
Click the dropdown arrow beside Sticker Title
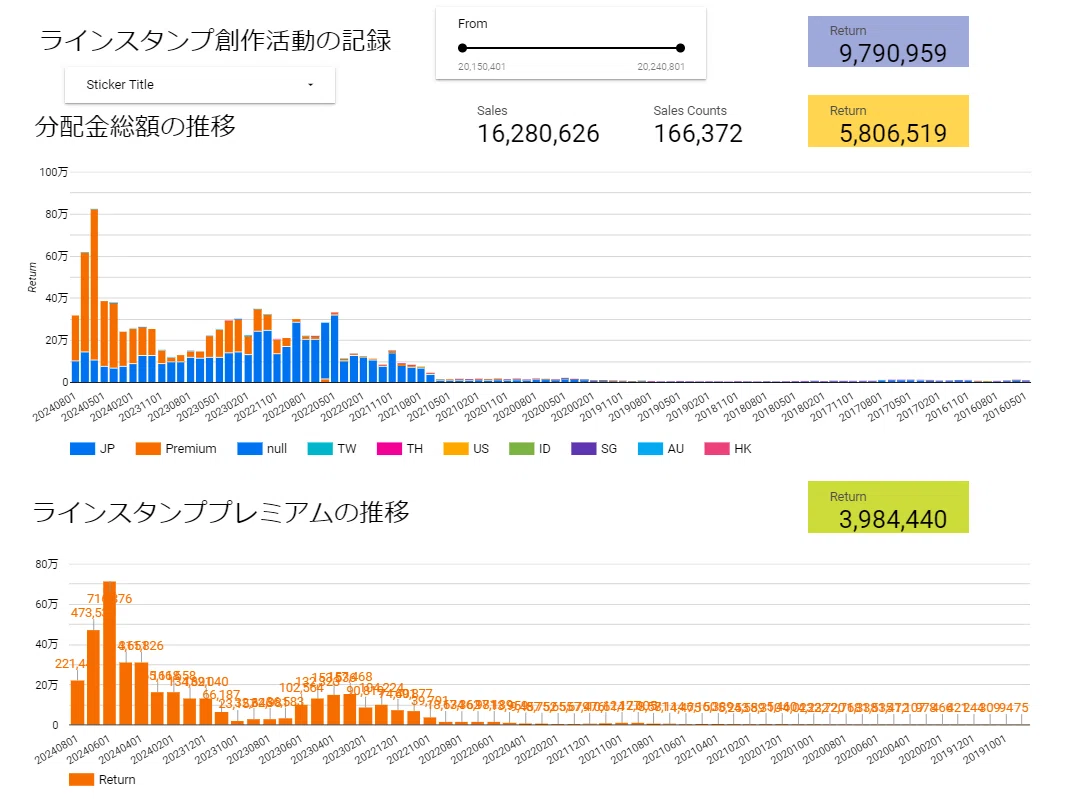click(310, 85)
